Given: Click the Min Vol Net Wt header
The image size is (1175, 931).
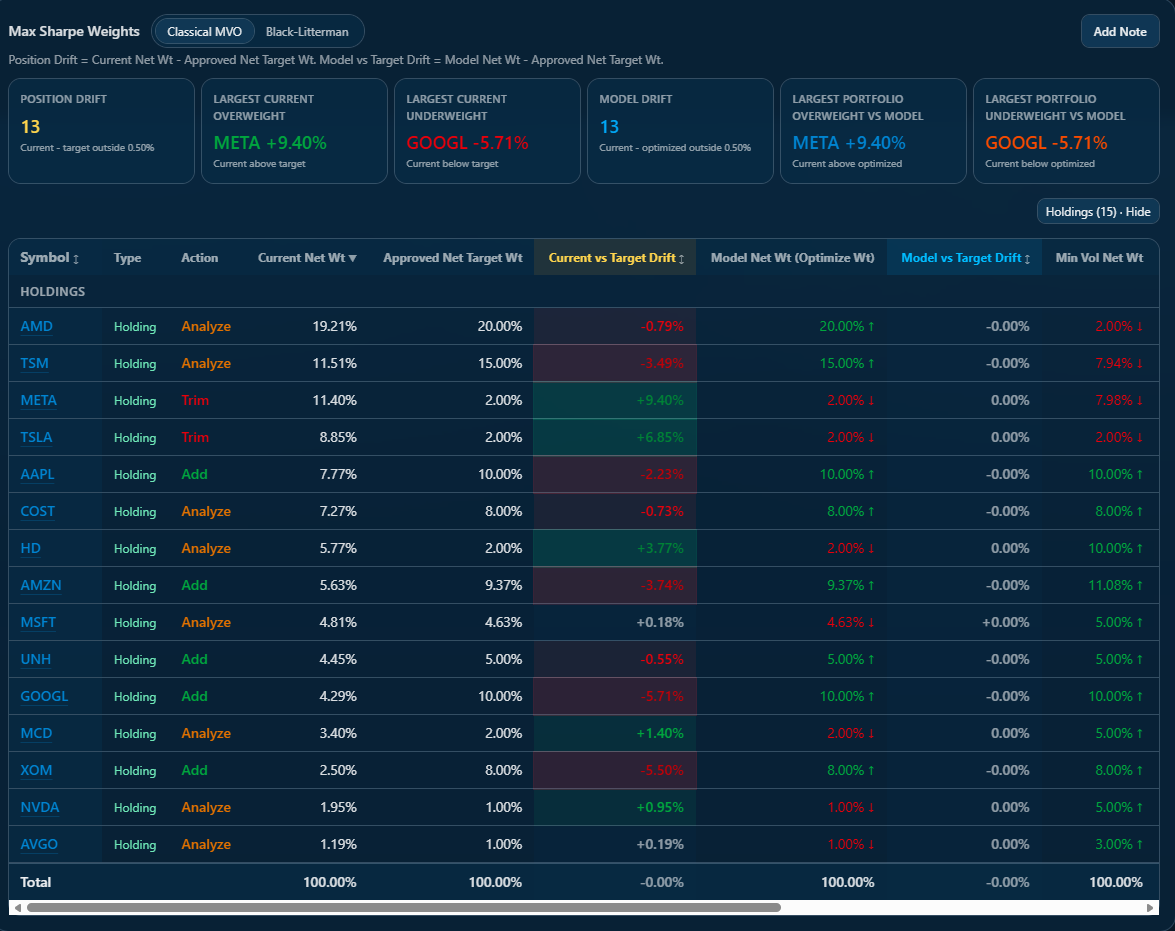Looking at the screenshot, I should pyautogui.click(x=1099, y=257).
